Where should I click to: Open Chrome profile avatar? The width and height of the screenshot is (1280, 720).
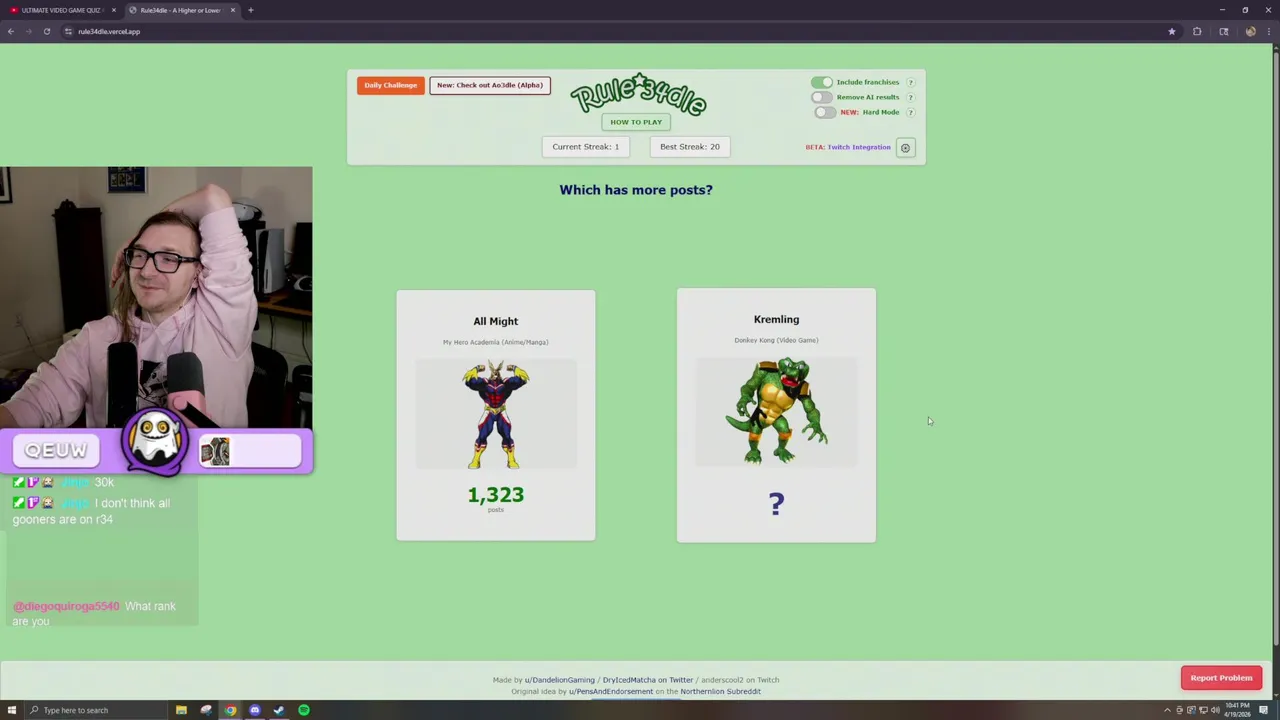point(1250,31)
